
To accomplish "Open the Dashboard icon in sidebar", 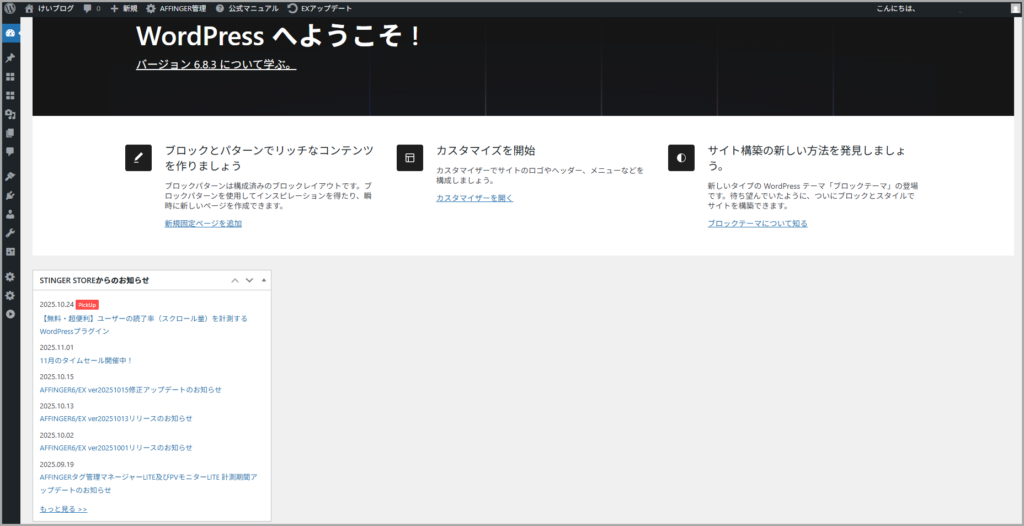I will tap(10, 33).
